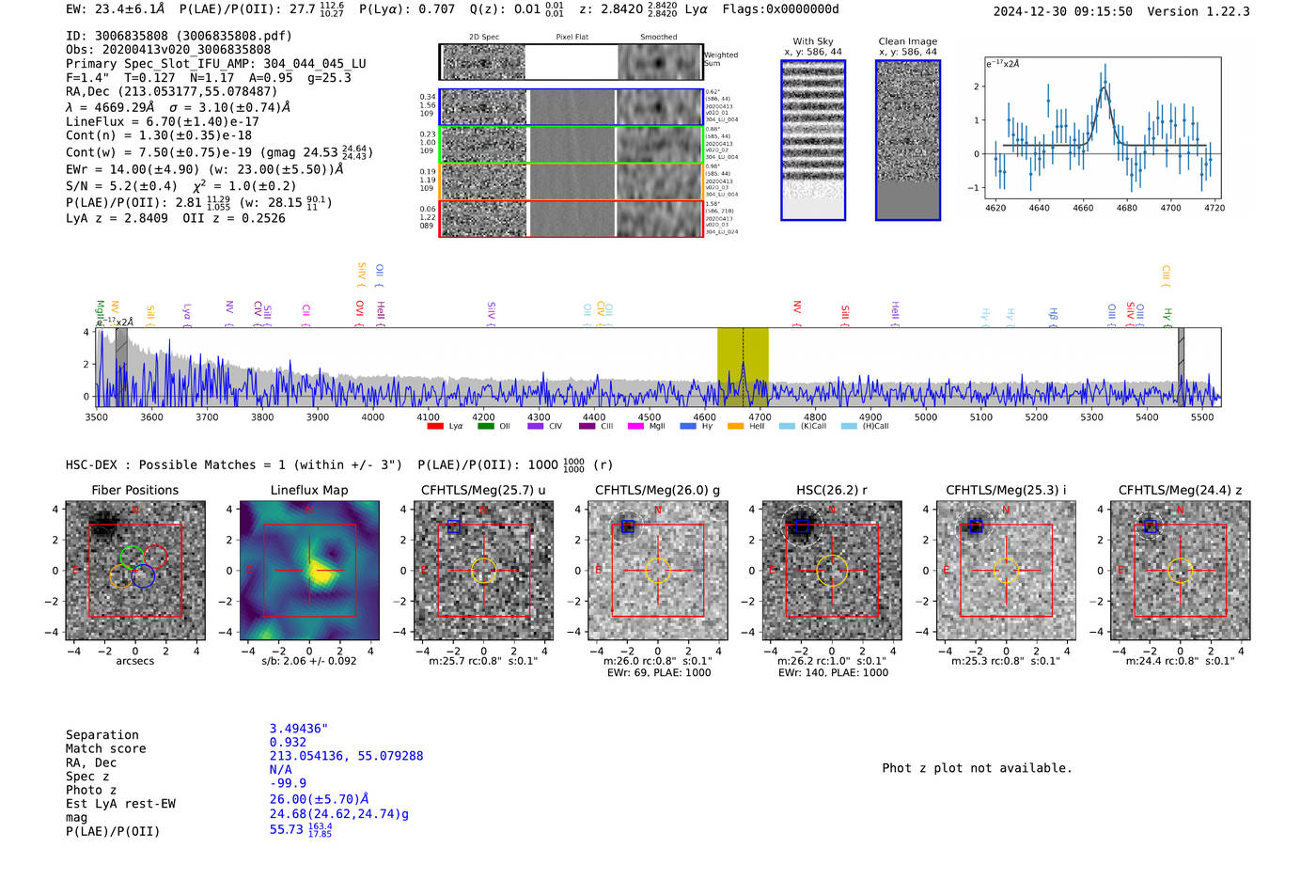Click the ID: 3006835808 text line
The height and width of the screenshot is (896, 1316).
pos(179,36)
